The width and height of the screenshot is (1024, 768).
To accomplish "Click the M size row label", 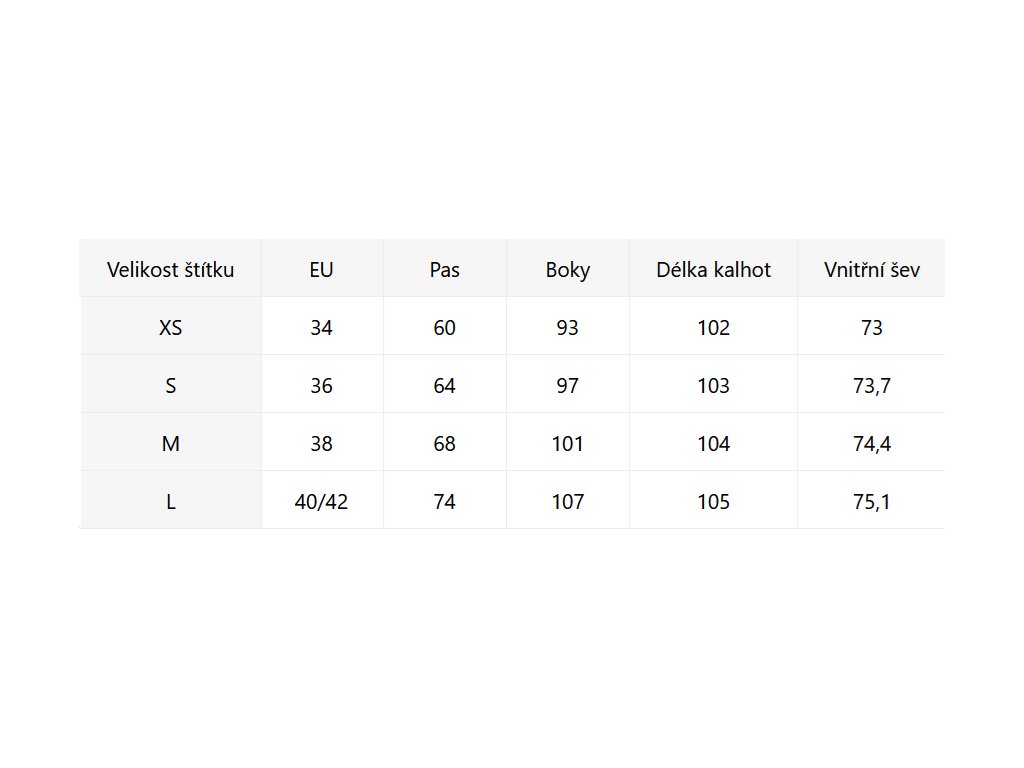I will [170, 444].
